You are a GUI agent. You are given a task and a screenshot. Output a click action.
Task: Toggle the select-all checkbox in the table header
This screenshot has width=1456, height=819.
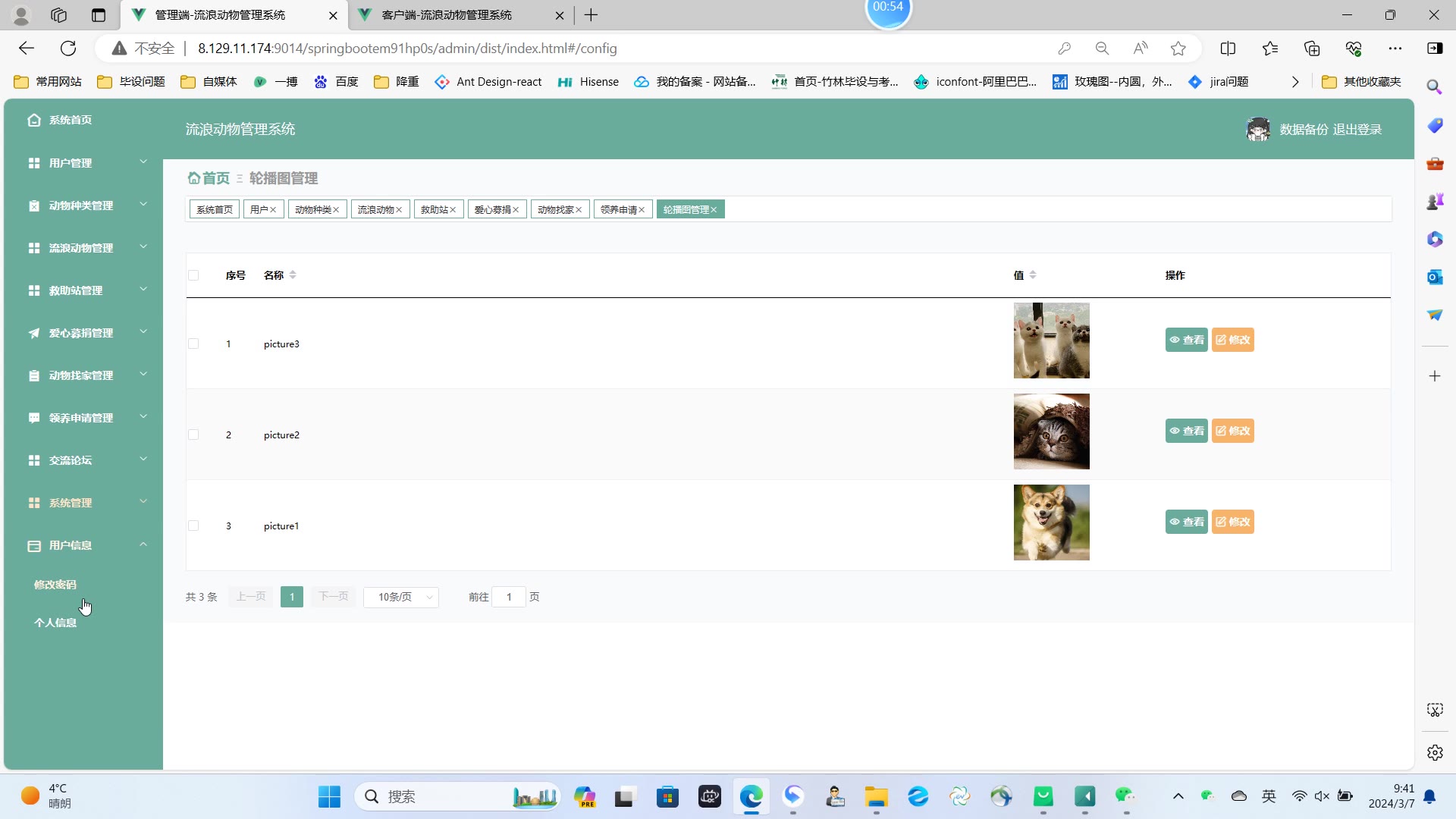click(193, 275)
